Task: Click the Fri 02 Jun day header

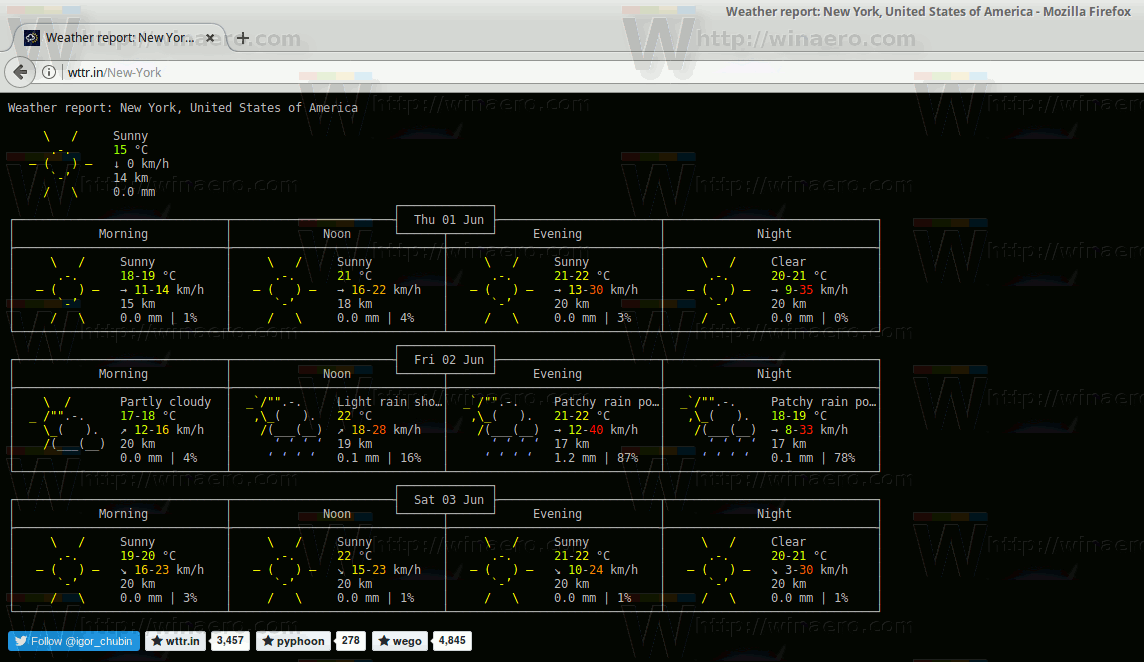Action: 444,359
